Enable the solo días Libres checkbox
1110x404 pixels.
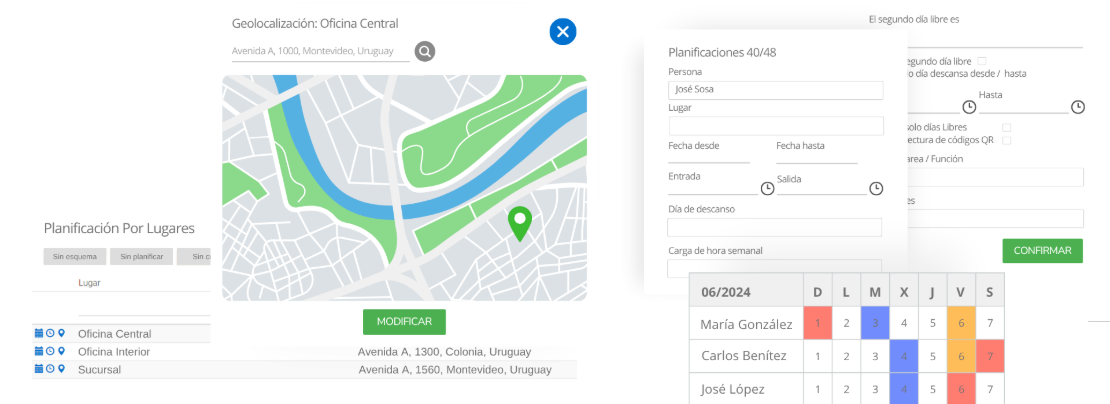1007,127
